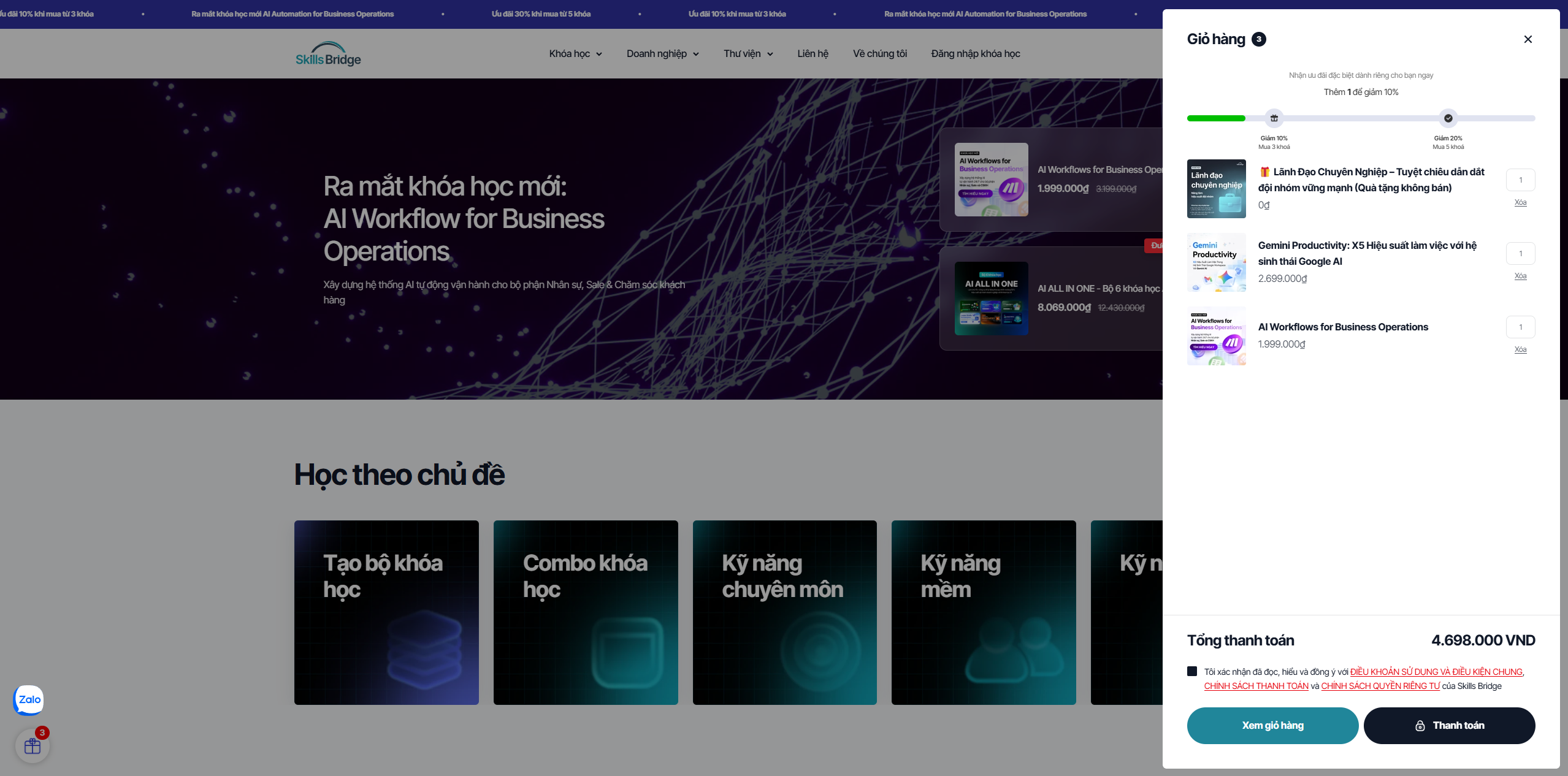Click the Thanh toán checkout button
The image size is (1568, 776).
[1449, 726]
